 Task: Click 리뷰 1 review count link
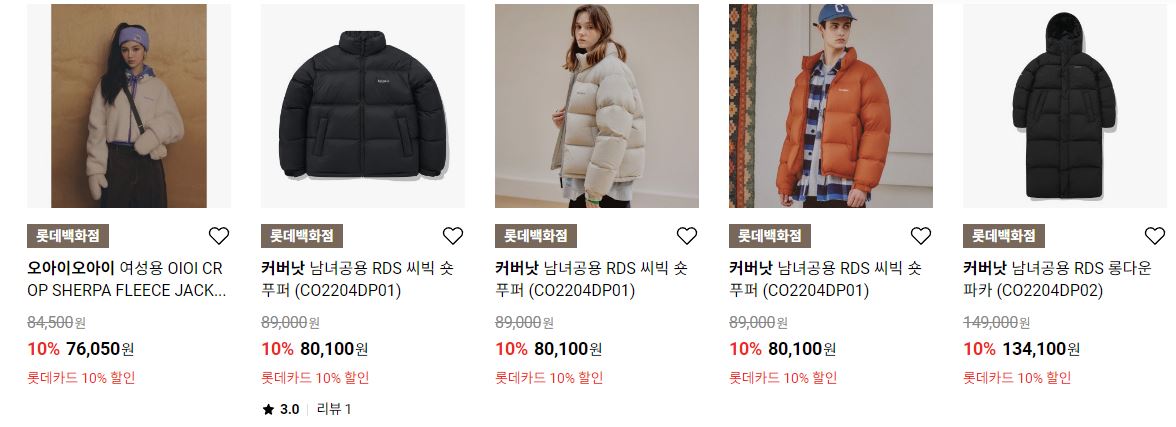(x=334, y=410)
